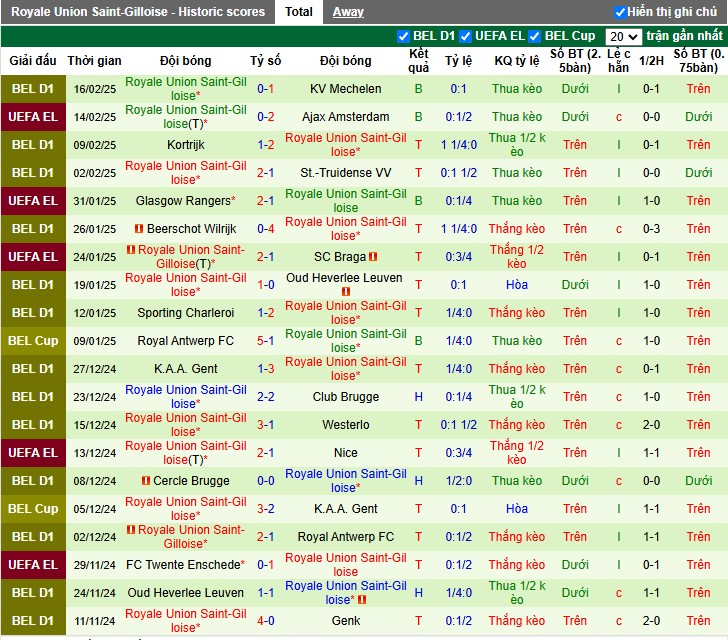728x640 pixels.
Task: Open Ajax Amsterdam team link
Action: [x=345, y=117]
